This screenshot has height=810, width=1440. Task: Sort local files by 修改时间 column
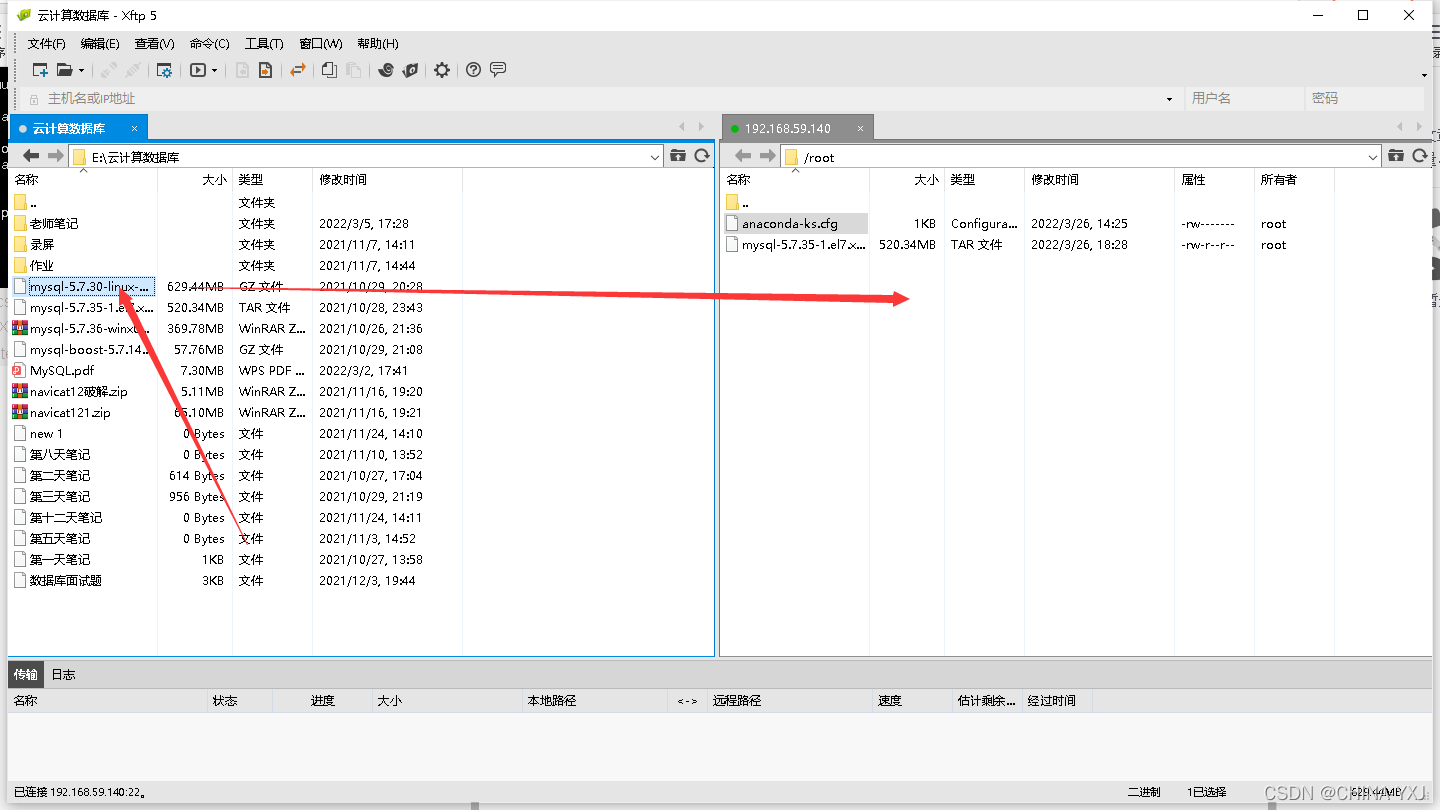tap(387, 180)
